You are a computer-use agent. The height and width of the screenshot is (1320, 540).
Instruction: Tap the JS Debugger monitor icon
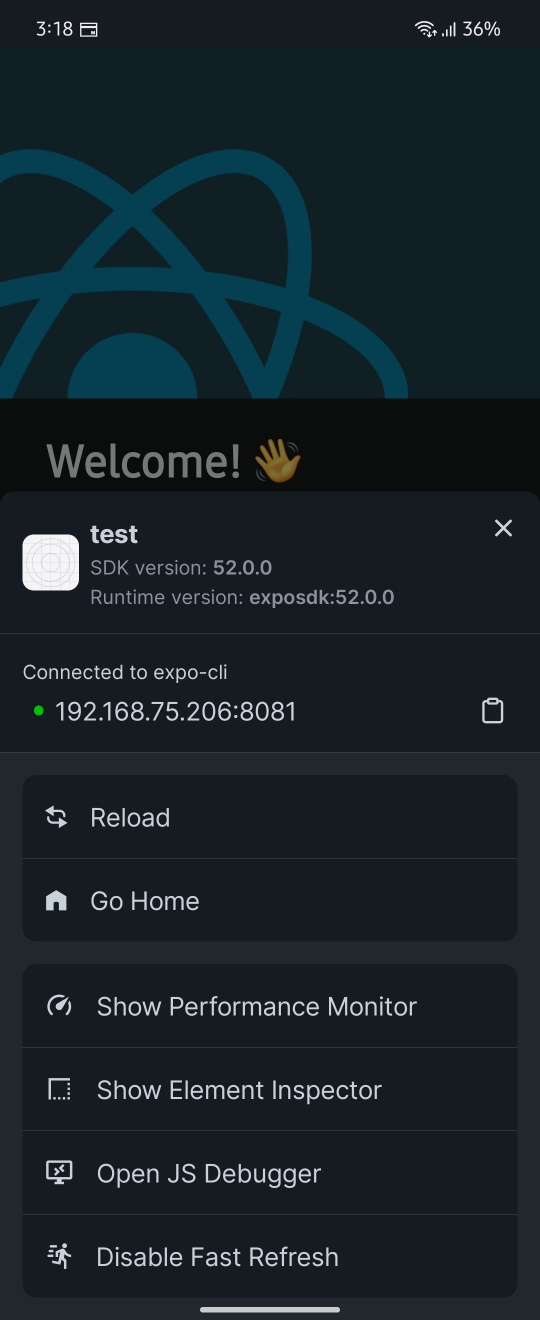(x=59, y=1173)
